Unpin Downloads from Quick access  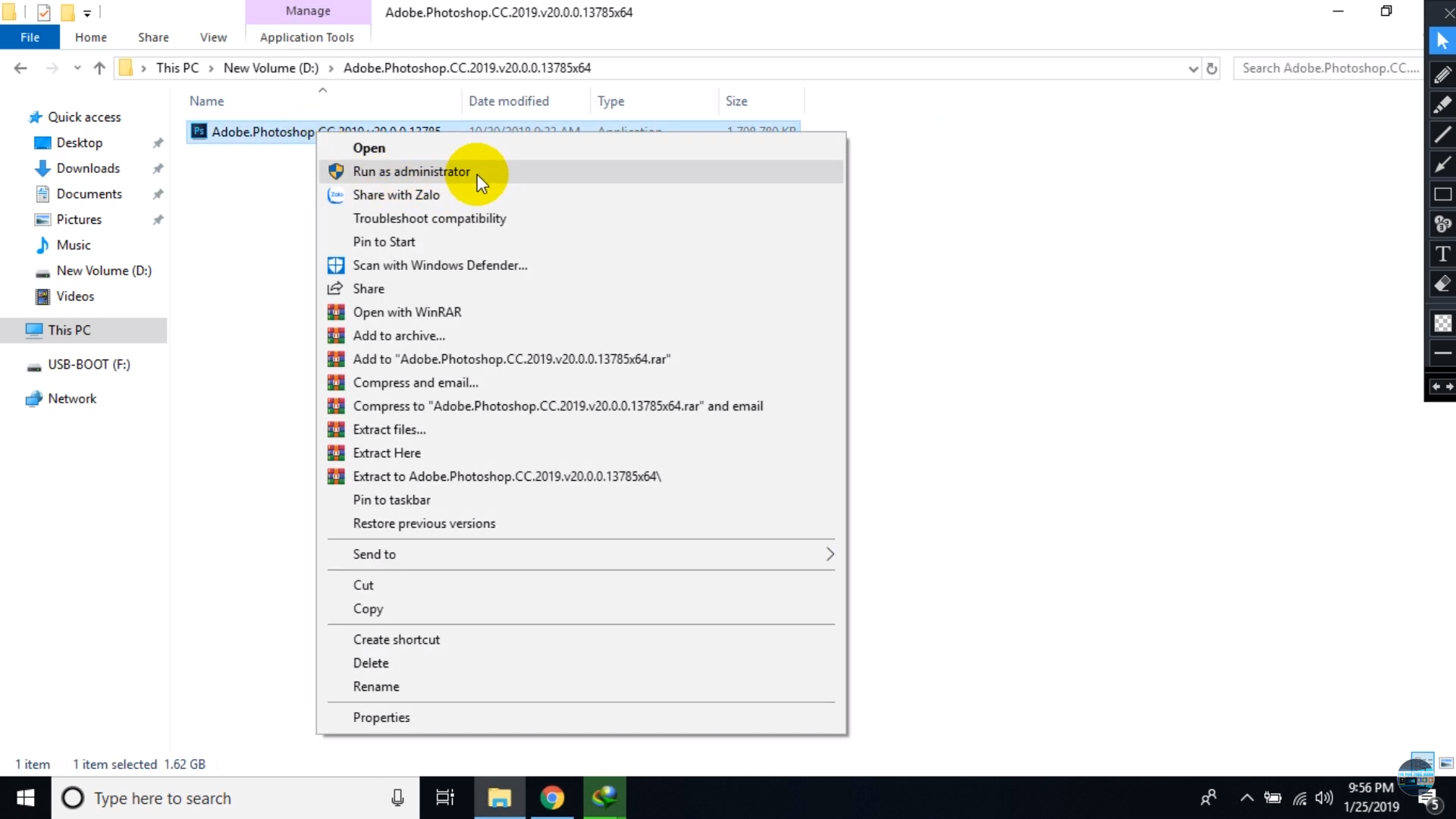[x=158, y=168]
